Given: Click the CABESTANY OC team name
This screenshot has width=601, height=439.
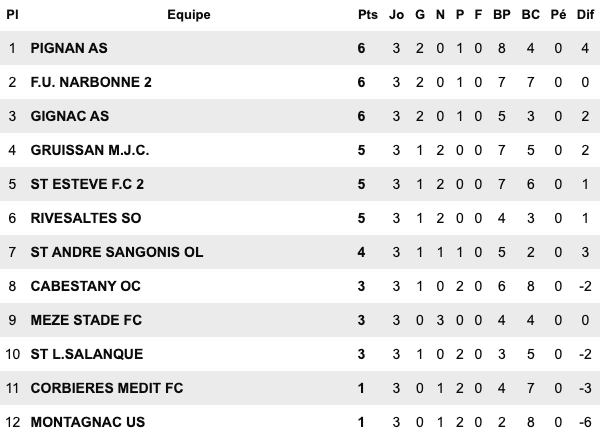Looking at the screenshot, I should pos(86,286).
